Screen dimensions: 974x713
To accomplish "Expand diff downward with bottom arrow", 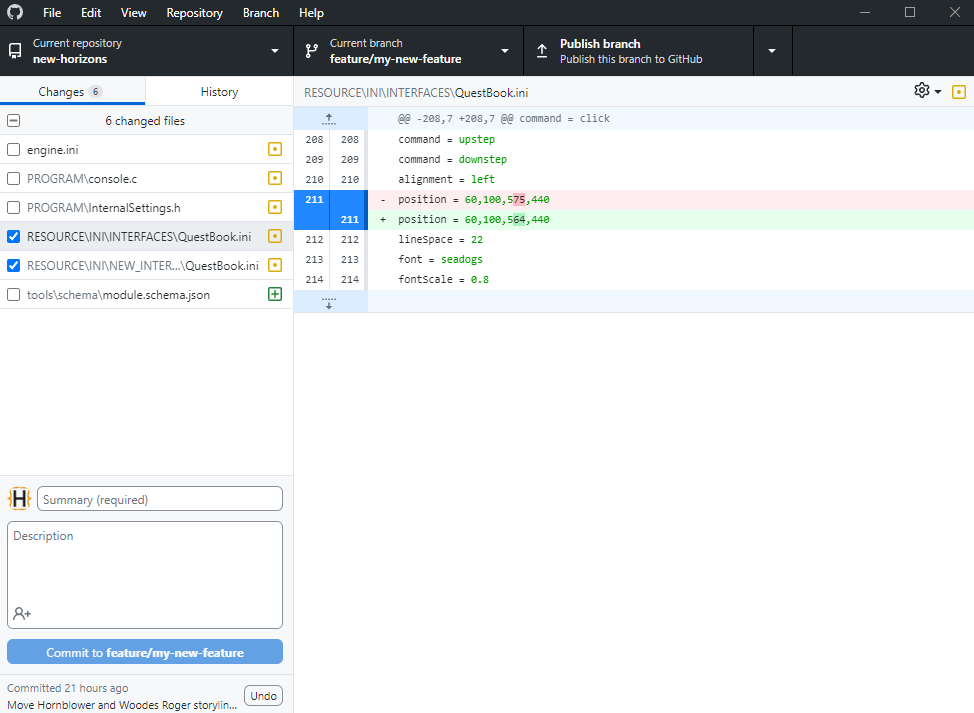I will pyautogui.click(x=329, y=302).
